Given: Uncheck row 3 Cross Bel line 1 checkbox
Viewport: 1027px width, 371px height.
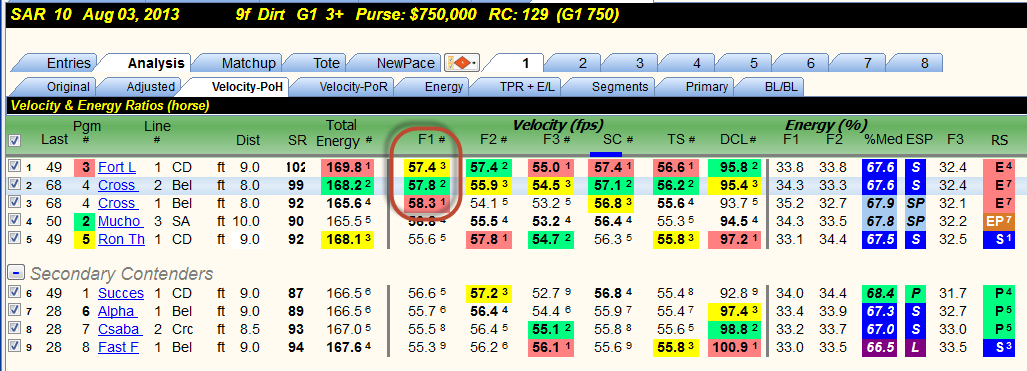Looking at the screenshot, I should pos(13,203).
